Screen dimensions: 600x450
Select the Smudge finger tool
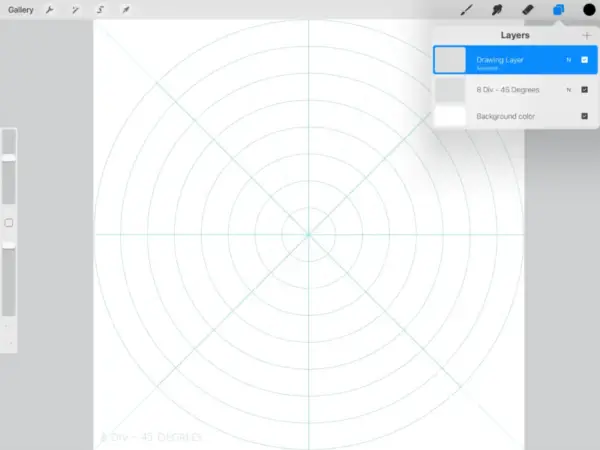(497, 10)
